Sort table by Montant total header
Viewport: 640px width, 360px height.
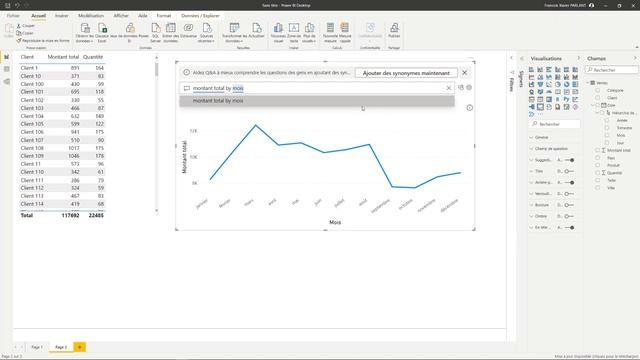pyautogui.click(x=63, y=57)
